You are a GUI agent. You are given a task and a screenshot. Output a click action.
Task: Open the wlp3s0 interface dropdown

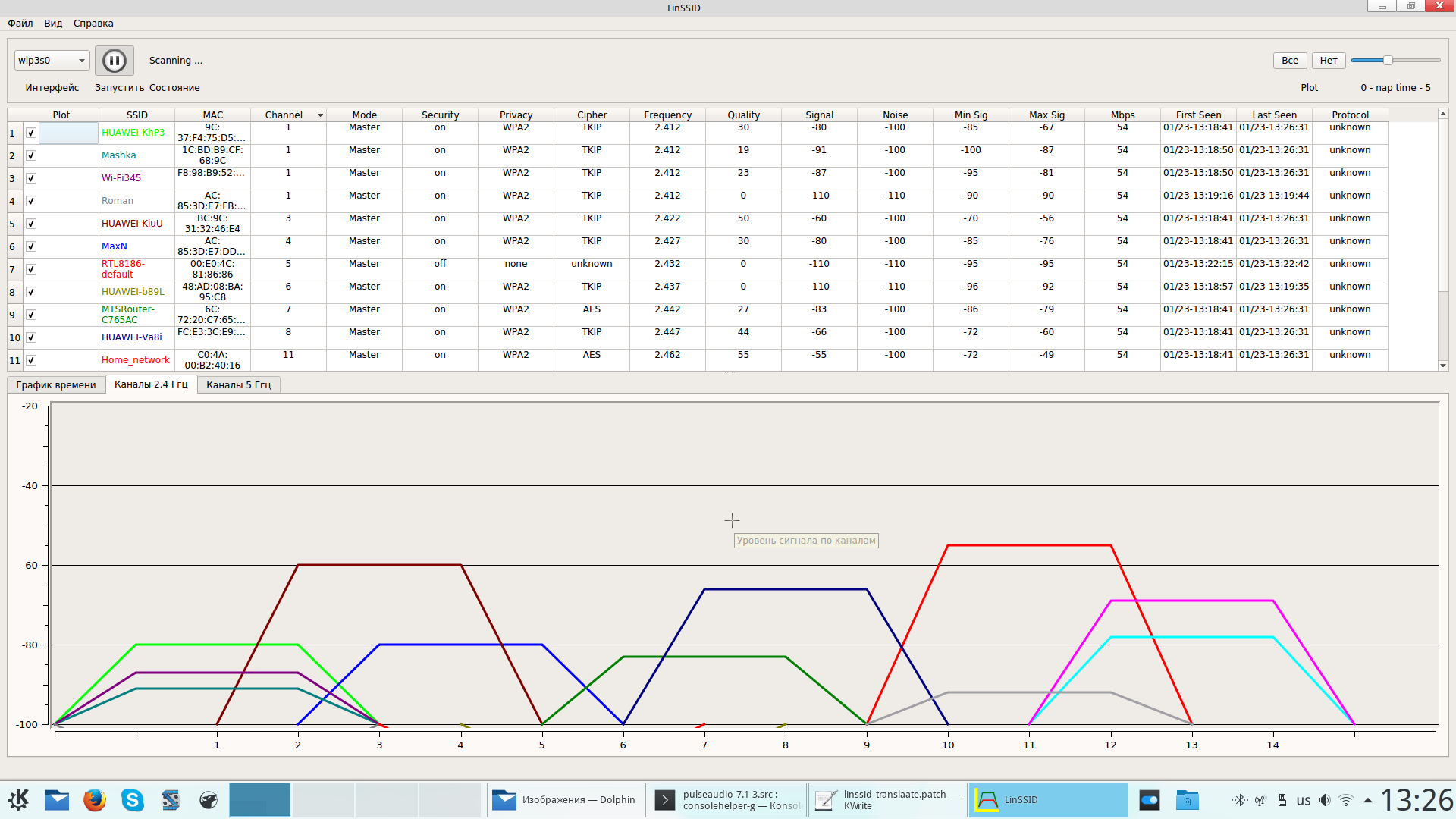(x=52, y=61)
